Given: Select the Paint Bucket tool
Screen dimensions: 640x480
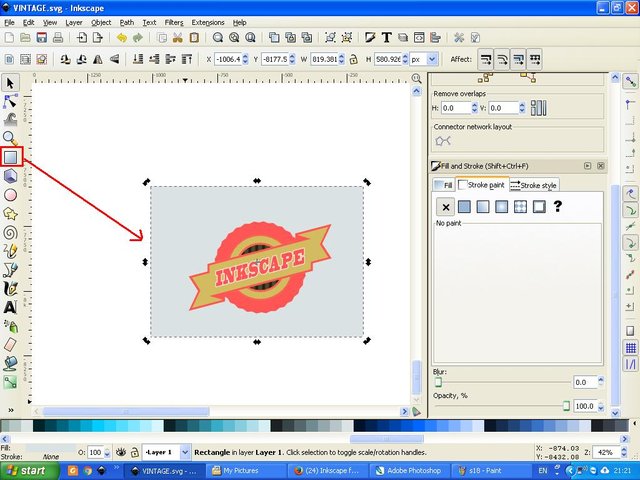Looking at the screenshot, I should click(10, 363).
